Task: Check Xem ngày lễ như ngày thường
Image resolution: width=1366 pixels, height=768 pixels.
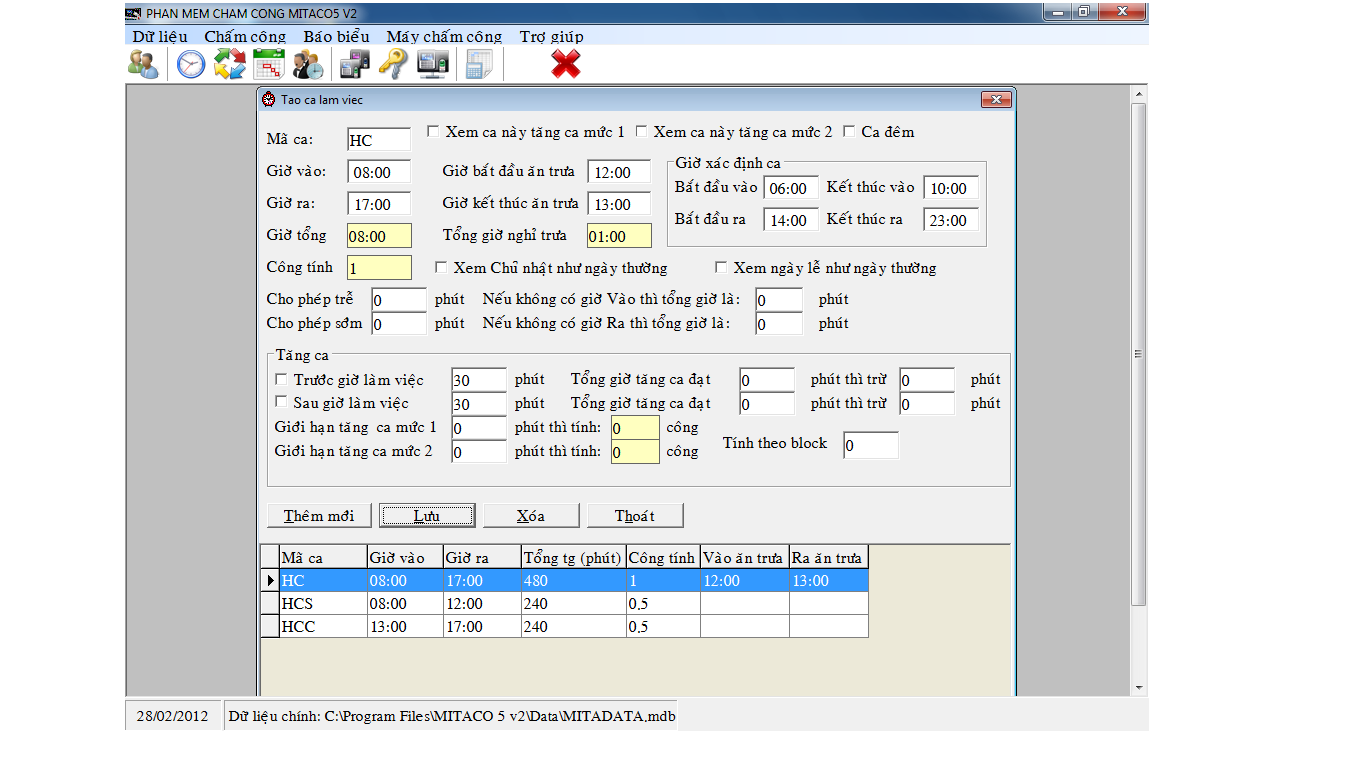Action: coord(721,267)
